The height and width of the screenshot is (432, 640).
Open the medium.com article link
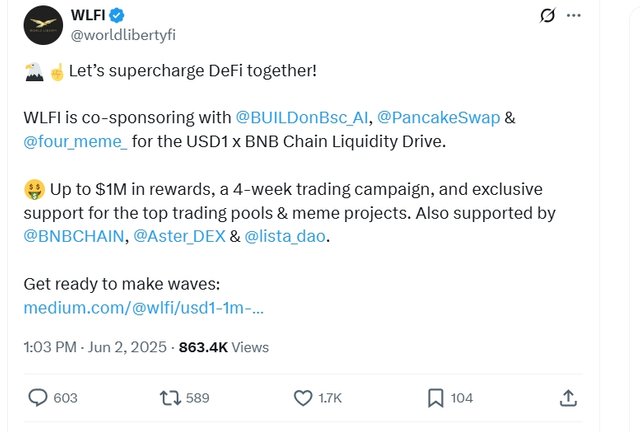[143, 308]
